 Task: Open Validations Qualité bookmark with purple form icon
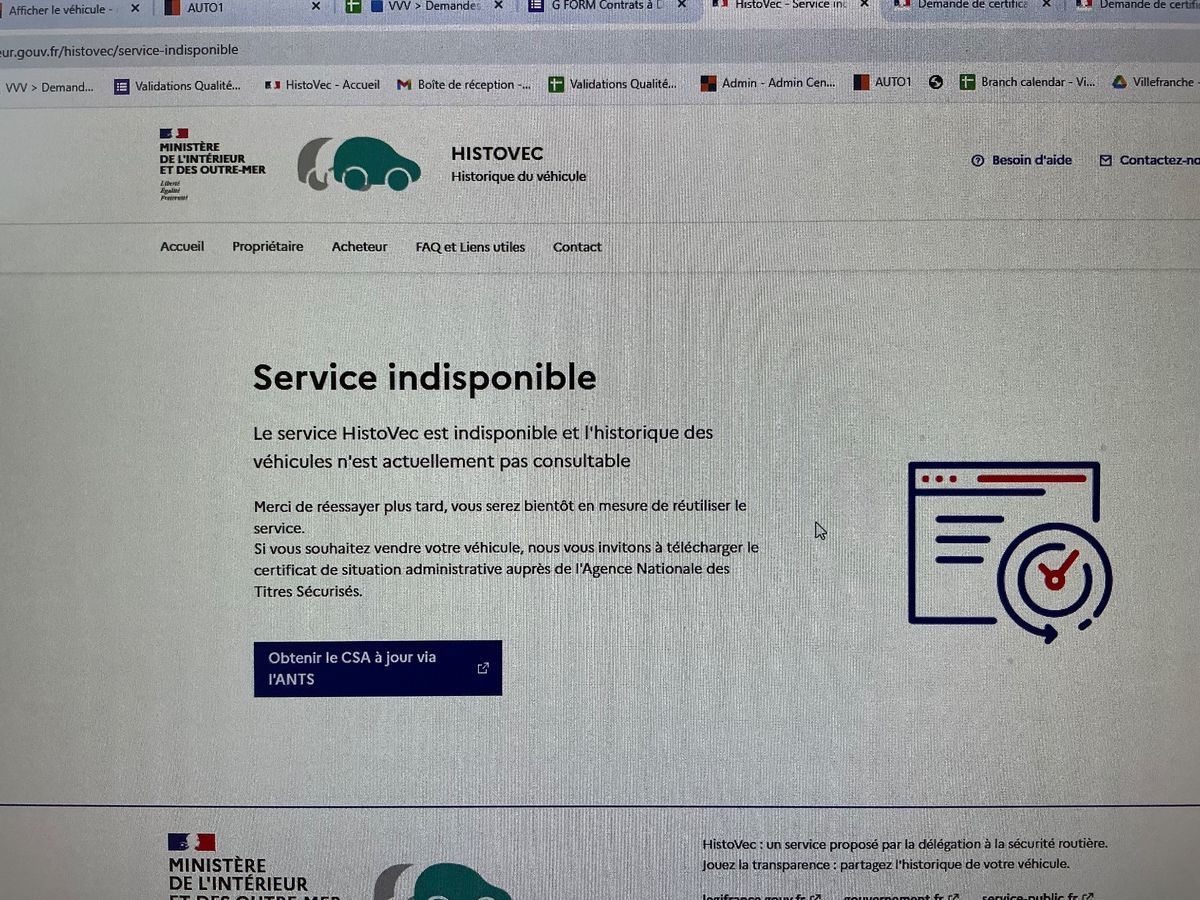click(x=177, y=86)
